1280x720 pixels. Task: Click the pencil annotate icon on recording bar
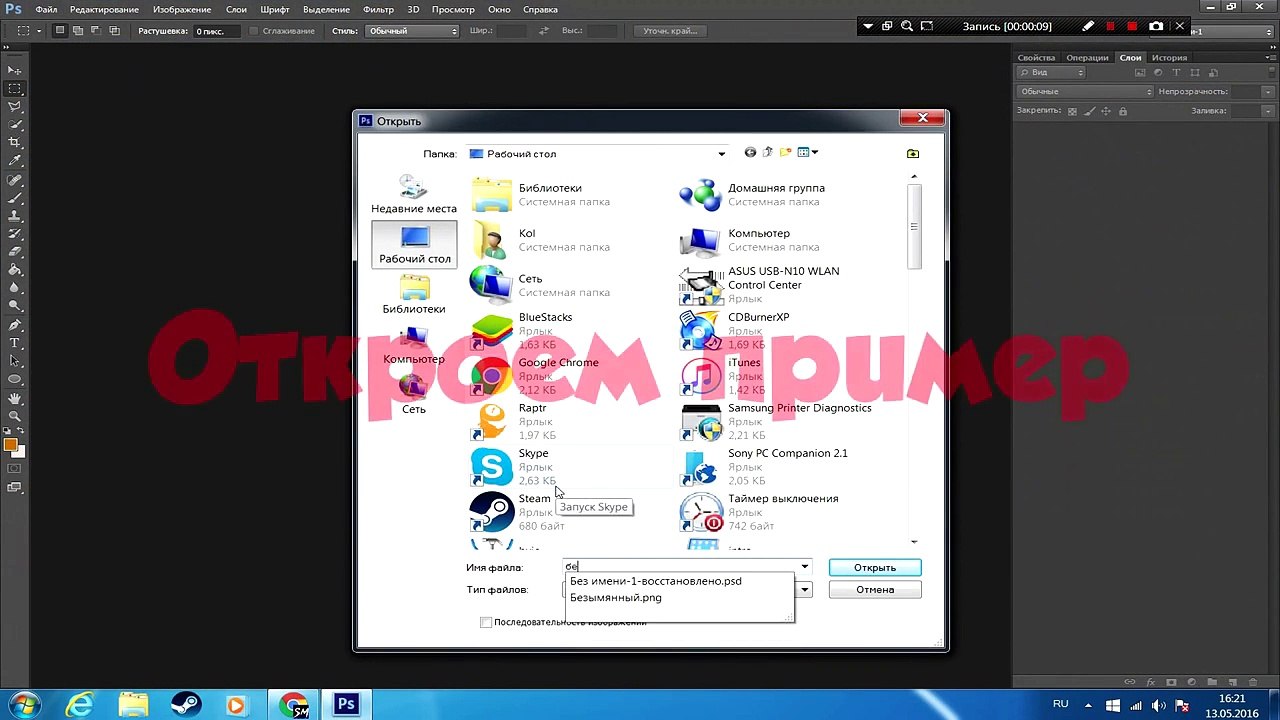point(1088,26)
